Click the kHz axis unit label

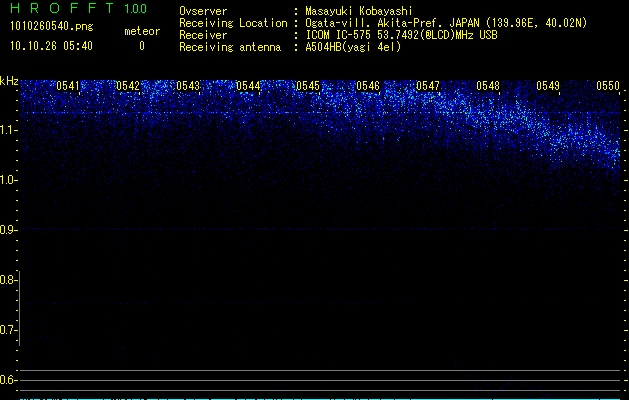click(9, 81)
